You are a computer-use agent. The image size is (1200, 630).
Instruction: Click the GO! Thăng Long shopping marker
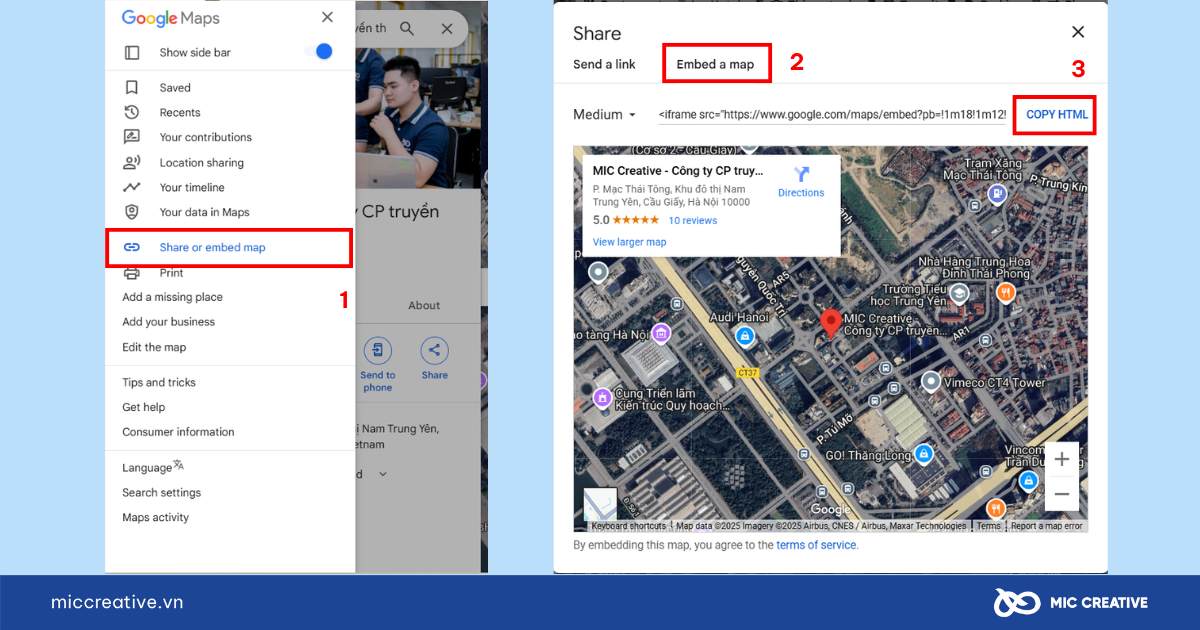point(924,455)
